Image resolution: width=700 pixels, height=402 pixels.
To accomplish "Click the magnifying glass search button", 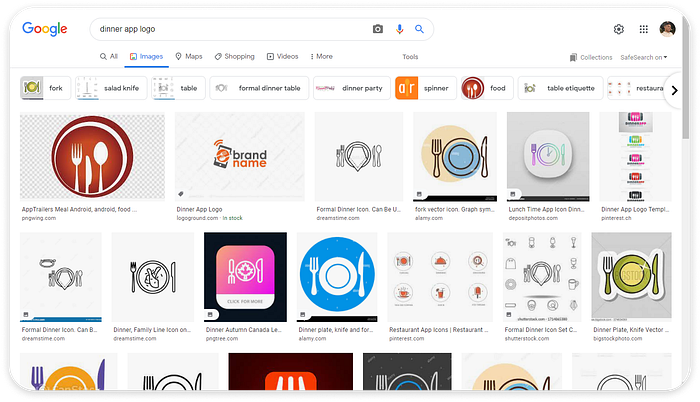I will pos(419,29).
